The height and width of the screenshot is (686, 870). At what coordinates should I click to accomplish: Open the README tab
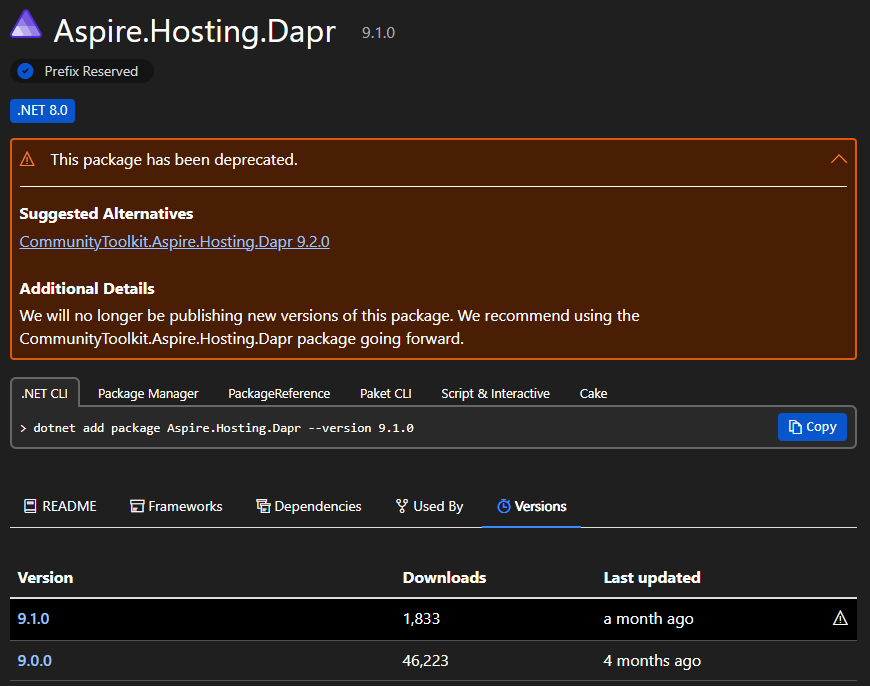click(60, 506)
